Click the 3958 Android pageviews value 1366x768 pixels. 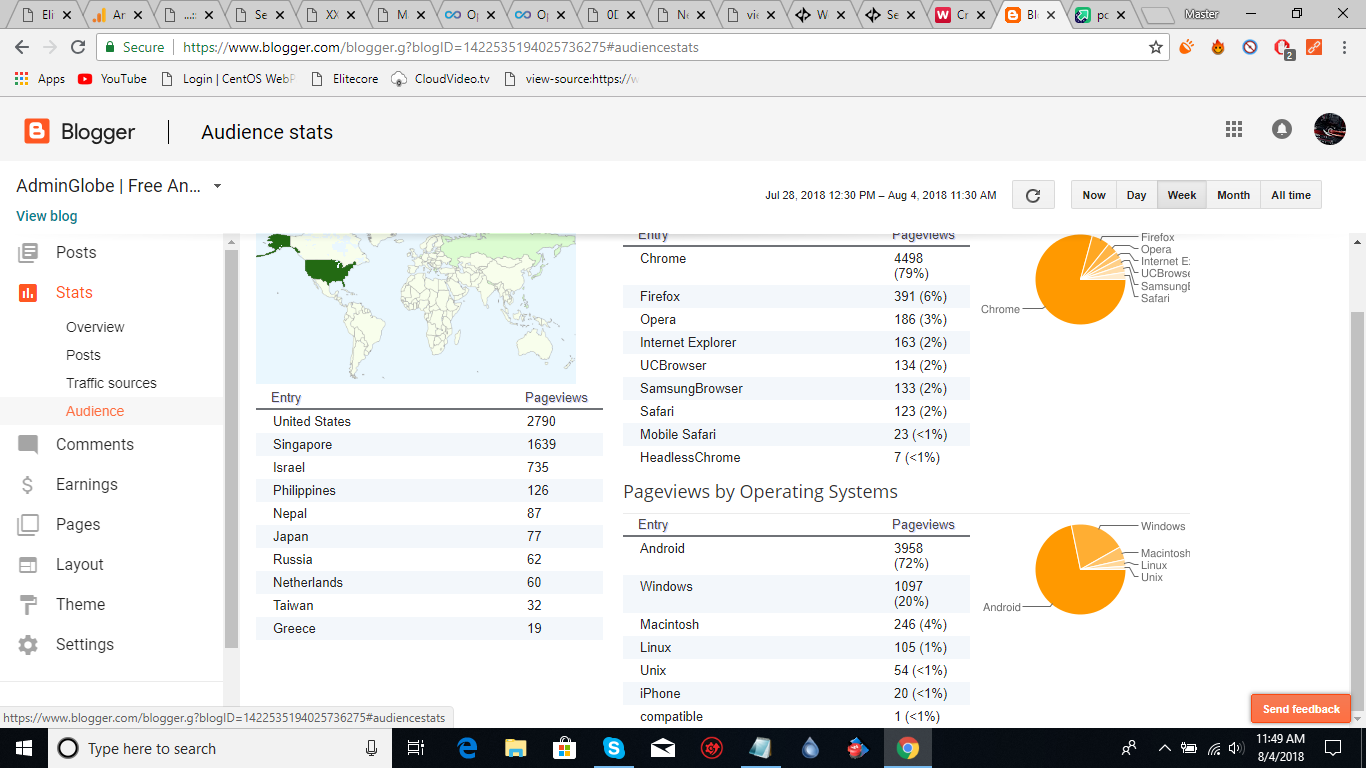pyautogui.click(x=909, y=548)
